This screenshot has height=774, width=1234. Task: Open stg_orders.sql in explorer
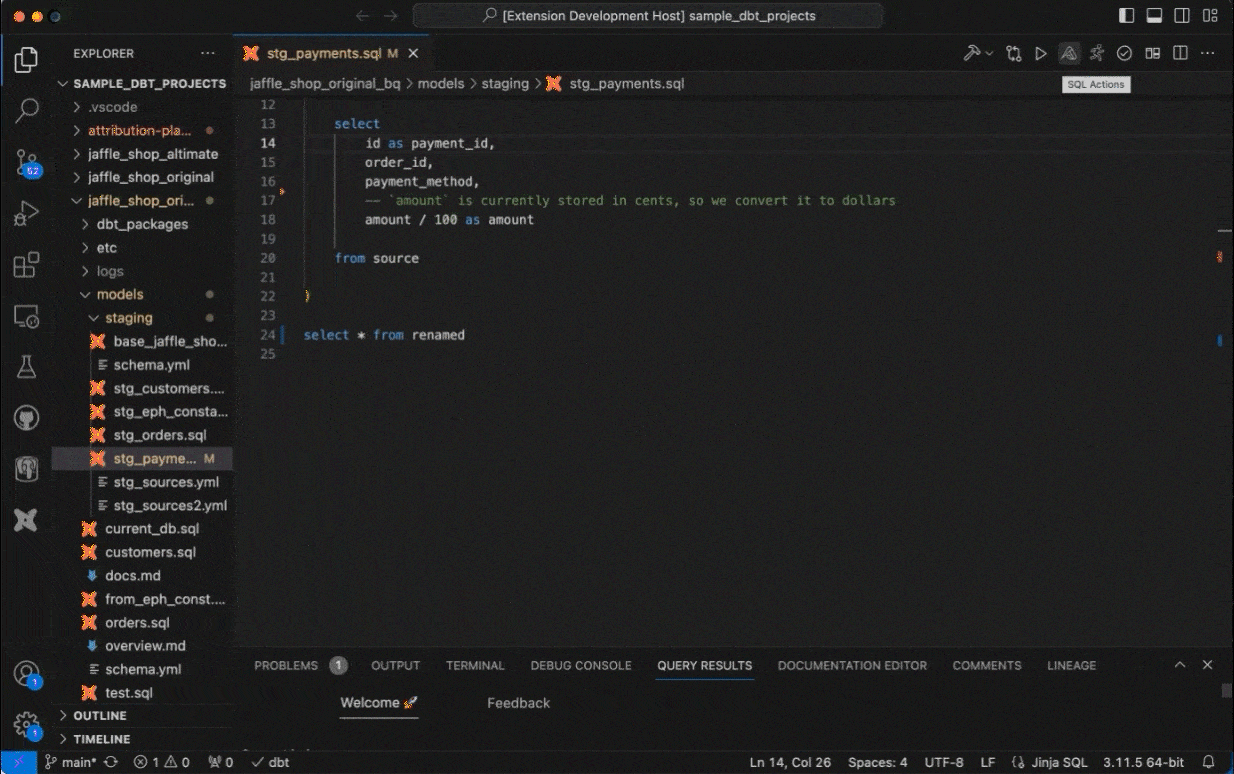tap(142, 435)
